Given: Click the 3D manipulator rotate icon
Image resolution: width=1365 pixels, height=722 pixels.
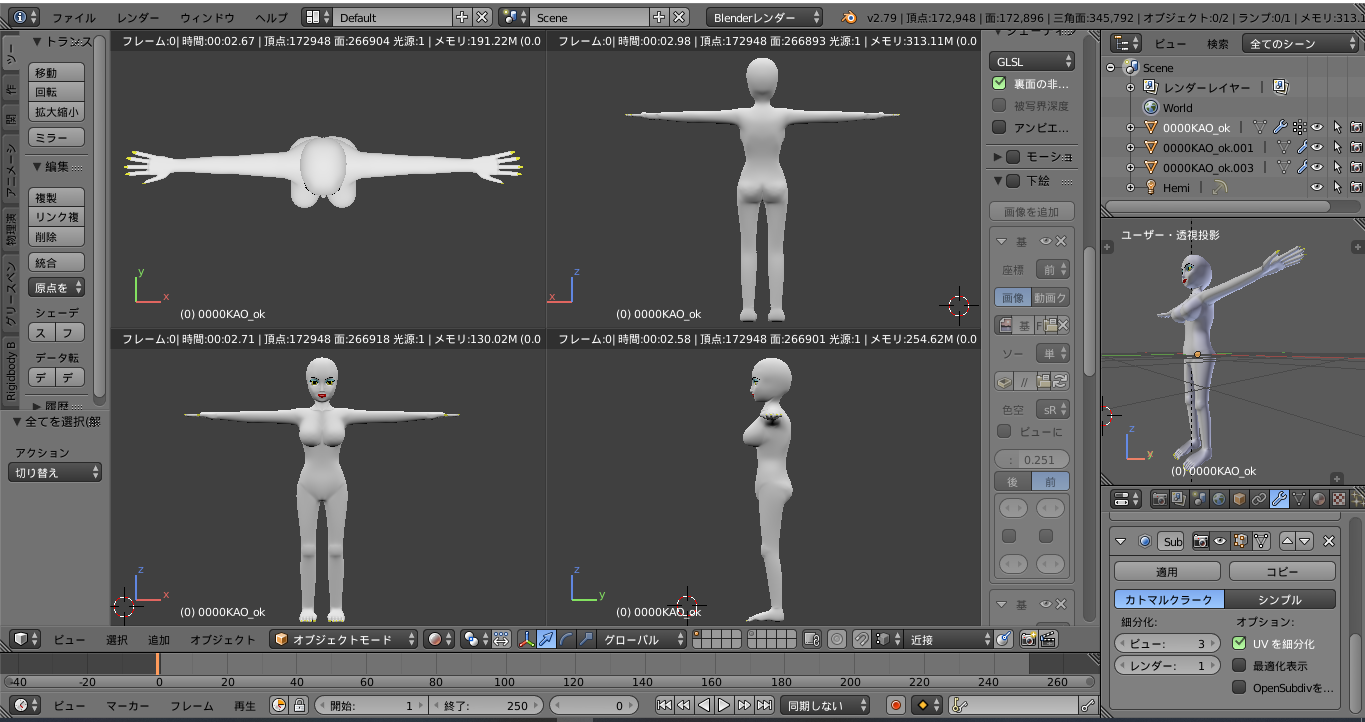Looking at the screenshot, I should [566, 640].
